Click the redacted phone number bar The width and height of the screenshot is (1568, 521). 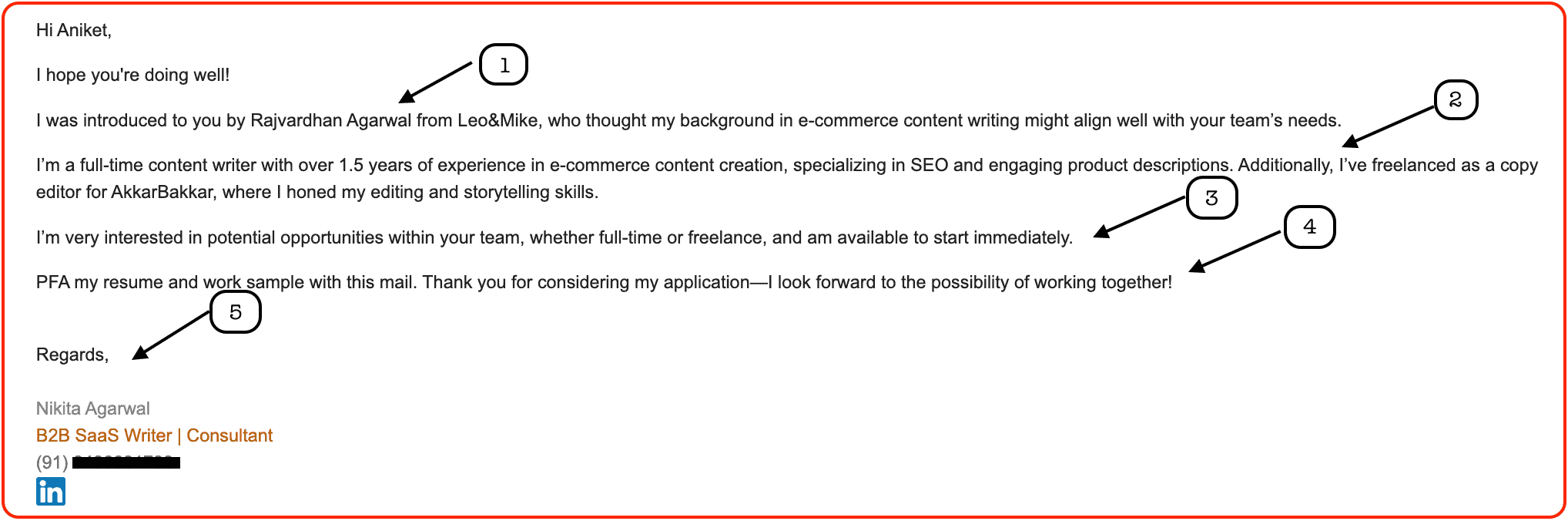click(x=126, y=462)
